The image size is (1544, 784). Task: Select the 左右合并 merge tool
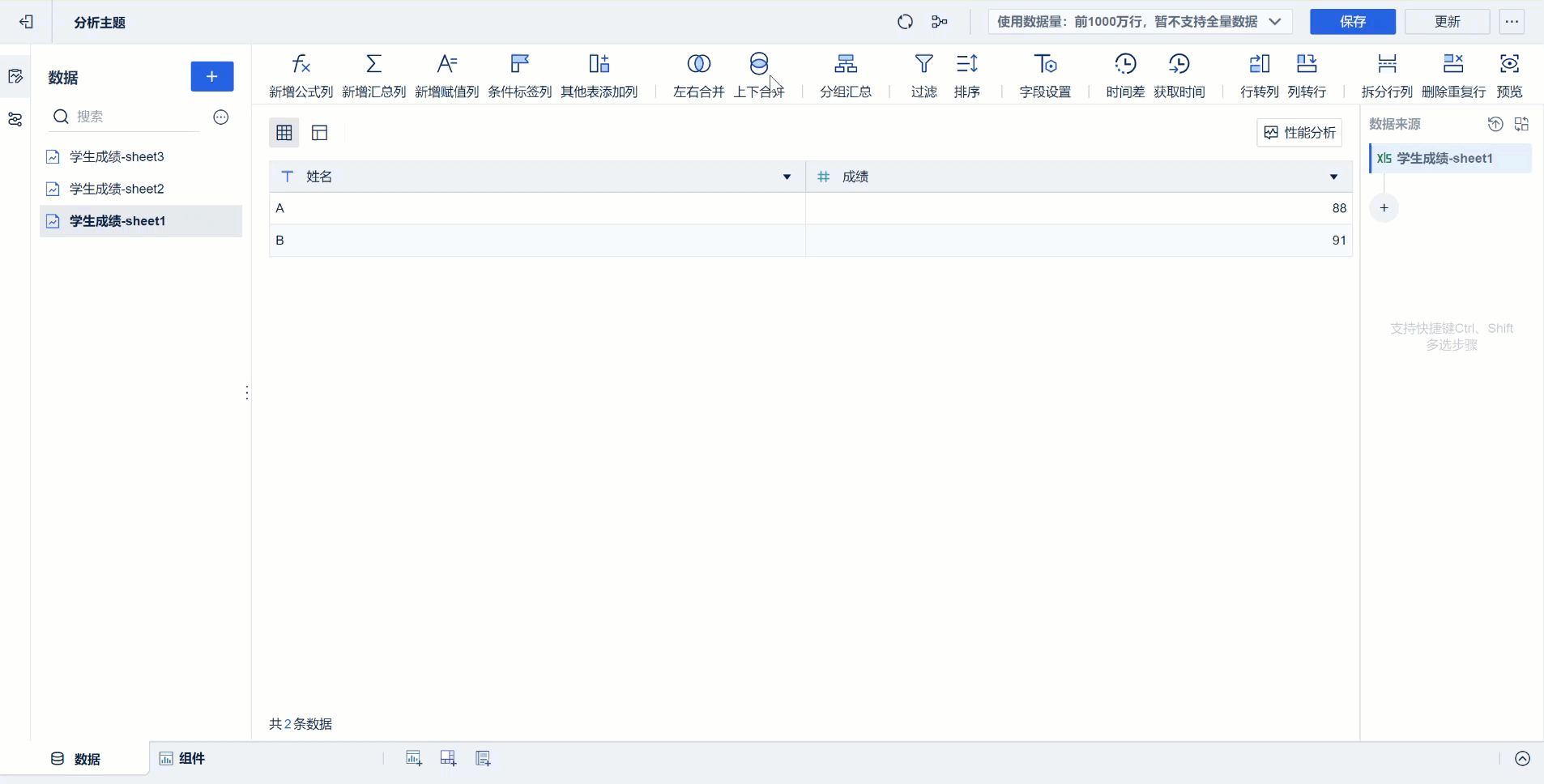pos(698,75)
